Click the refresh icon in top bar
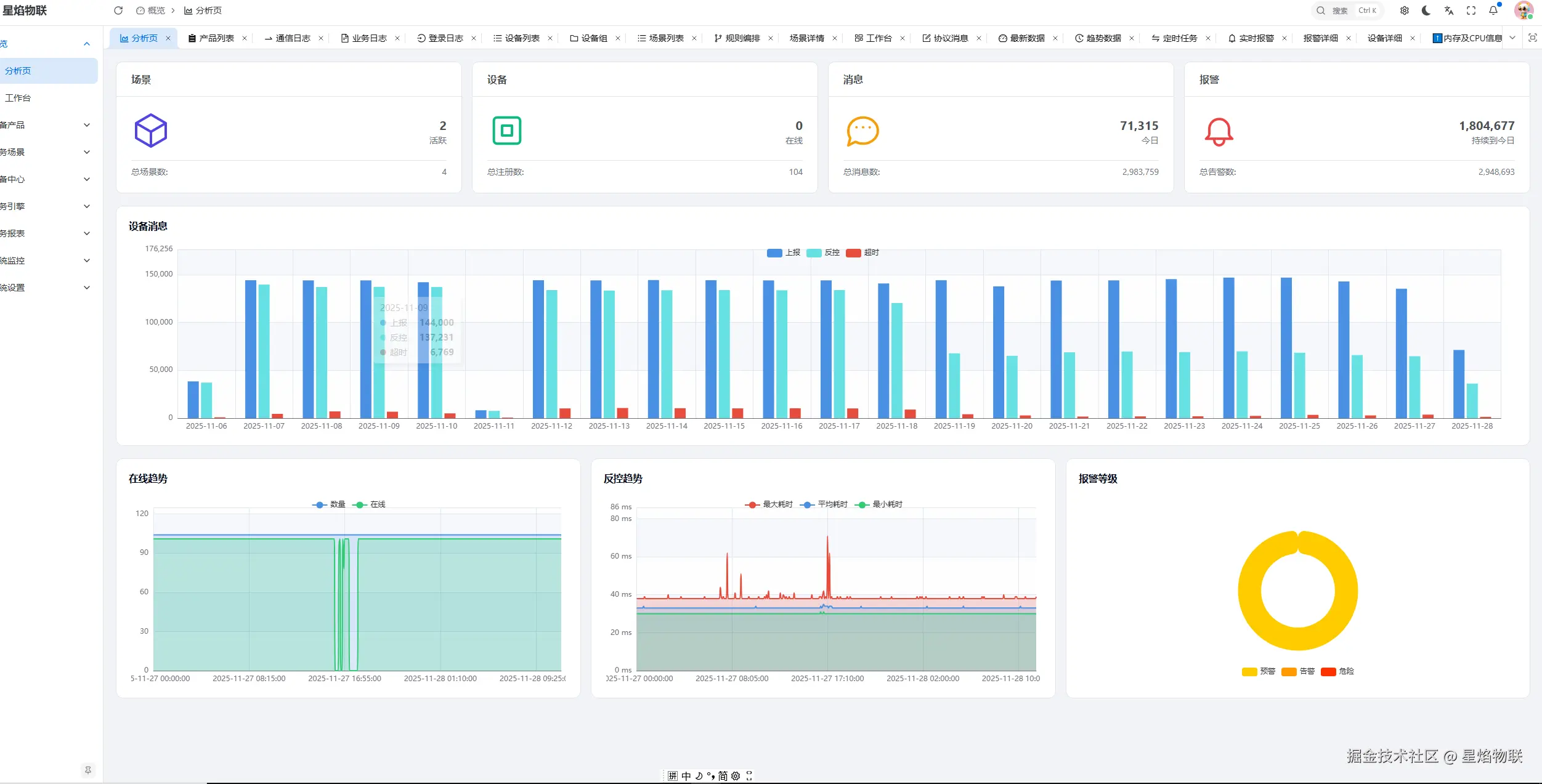Image resolution: width=1542 pixels, height=784 pixels. [x=118, y=10]
